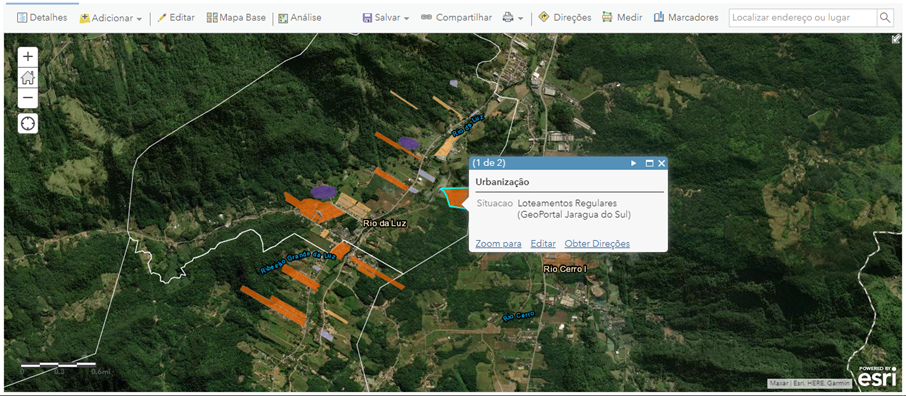This screenshot has height=396, width=906.
Task: Maximize the Urbanização popup window
Action: (649, 164)
